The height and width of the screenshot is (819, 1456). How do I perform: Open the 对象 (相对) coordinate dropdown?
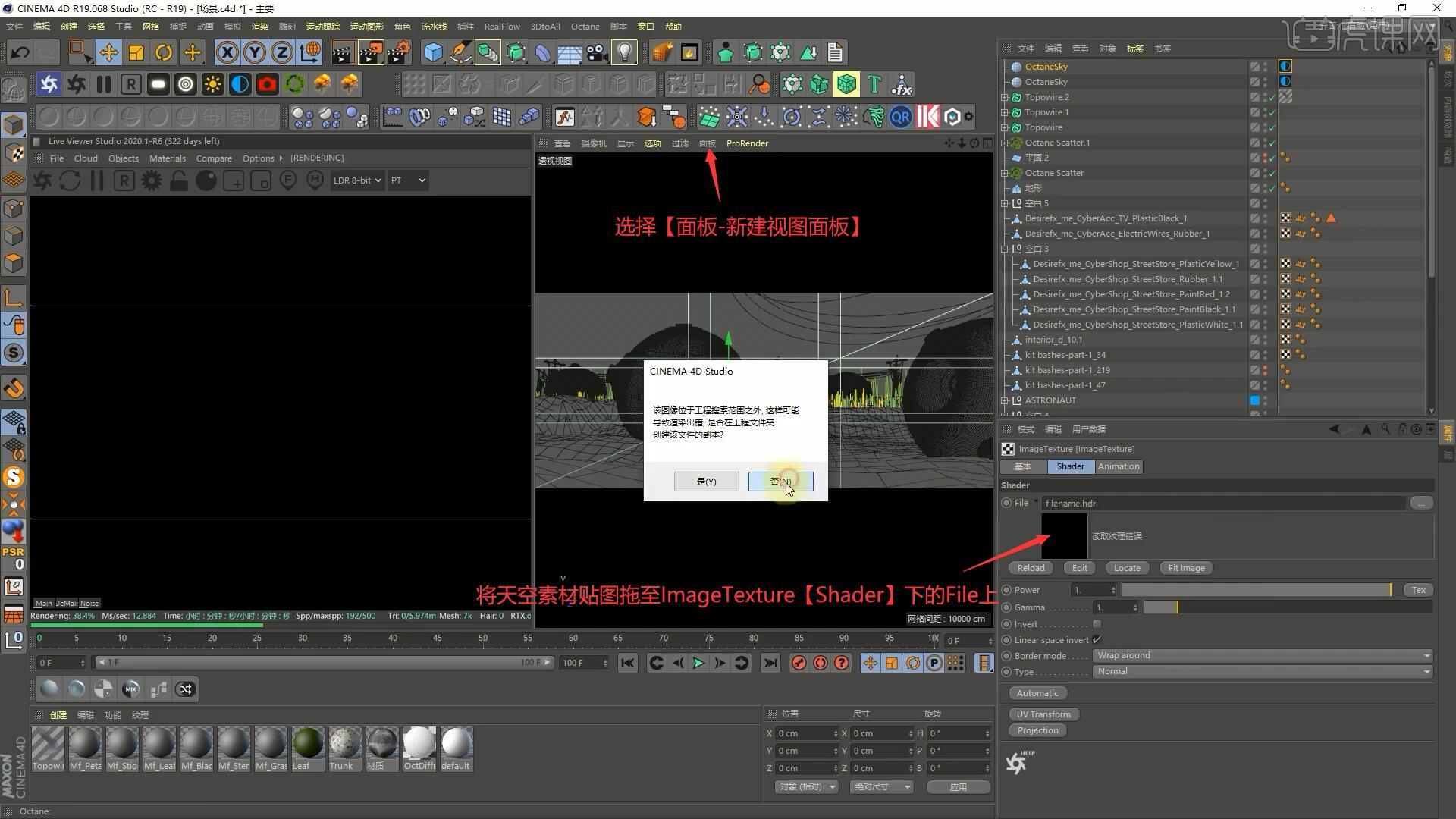click(x=807, y=787)
